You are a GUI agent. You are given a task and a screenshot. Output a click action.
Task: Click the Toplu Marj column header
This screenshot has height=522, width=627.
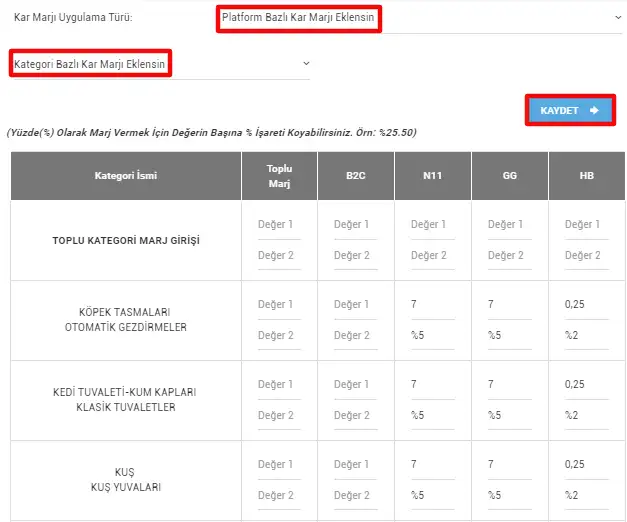point(280,176)
